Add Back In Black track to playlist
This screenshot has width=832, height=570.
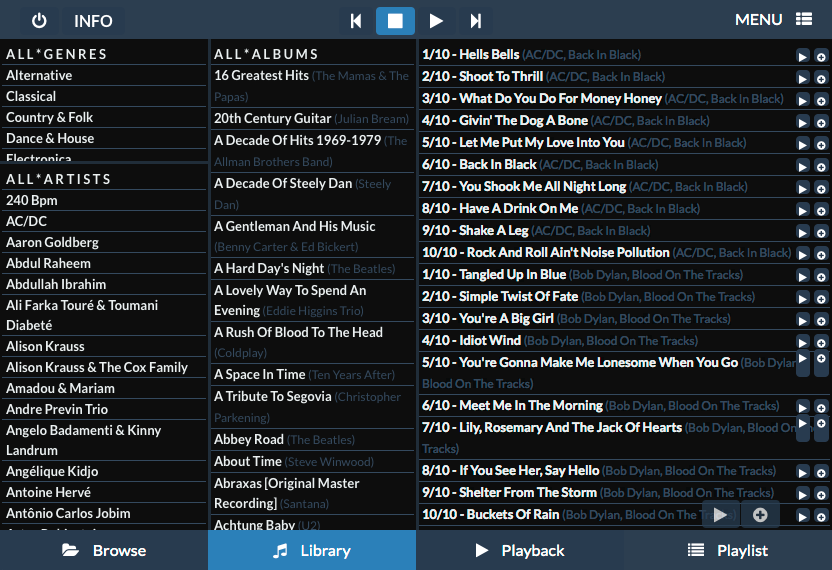[821, 167]
